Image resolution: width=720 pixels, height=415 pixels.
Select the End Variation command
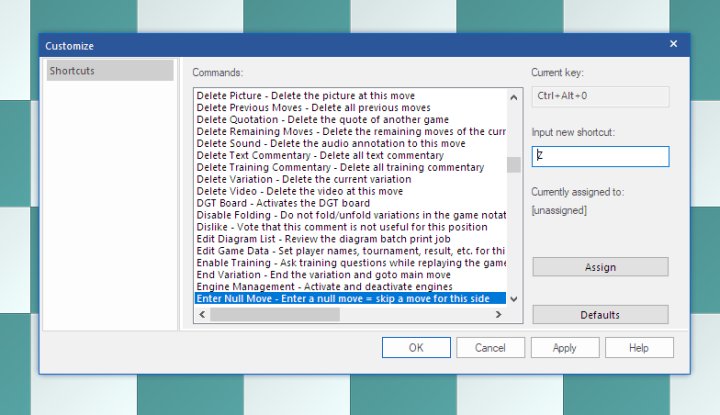[351, 275]
